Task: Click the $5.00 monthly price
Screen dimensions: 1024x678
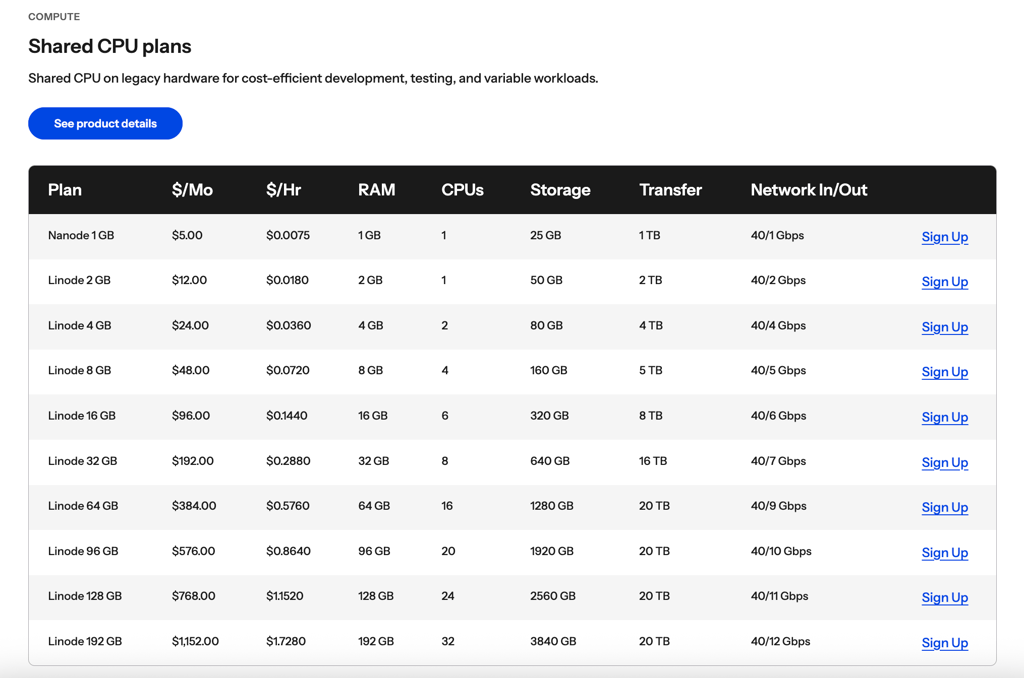Action: (x=187, y=235)
